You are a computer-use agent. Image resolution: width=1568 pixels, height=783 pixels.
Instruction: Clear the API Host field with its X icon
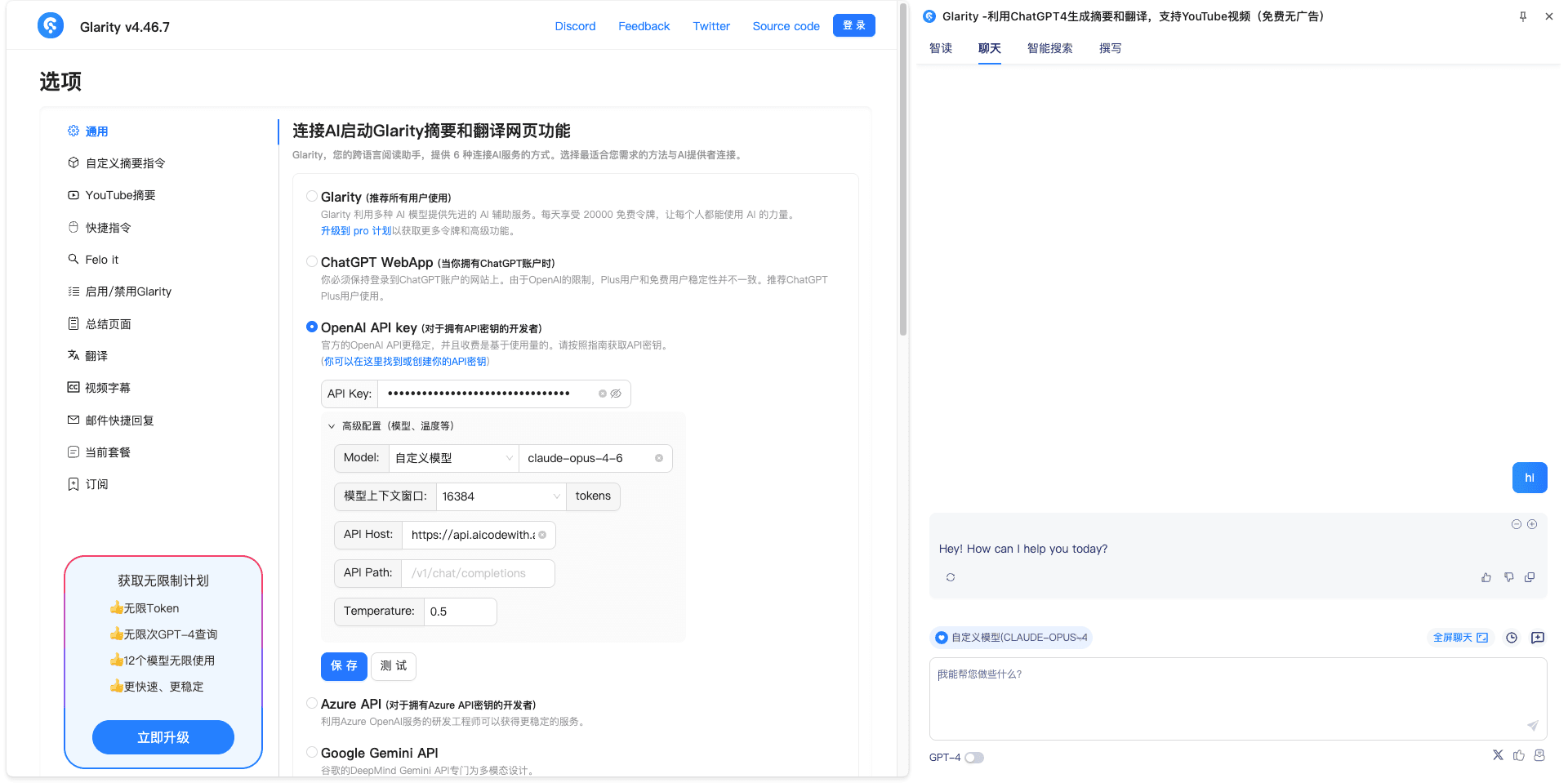point(542,535)
